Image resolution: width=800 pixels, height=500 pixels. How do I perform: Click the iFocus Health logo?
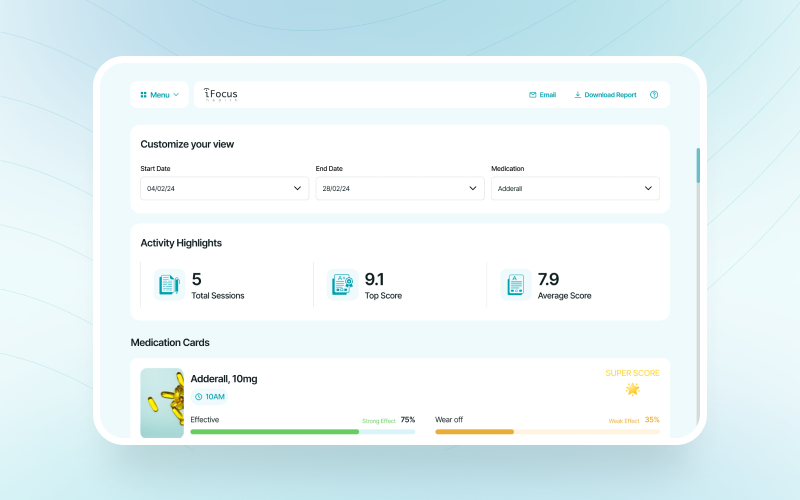click(x=220, y=94)
